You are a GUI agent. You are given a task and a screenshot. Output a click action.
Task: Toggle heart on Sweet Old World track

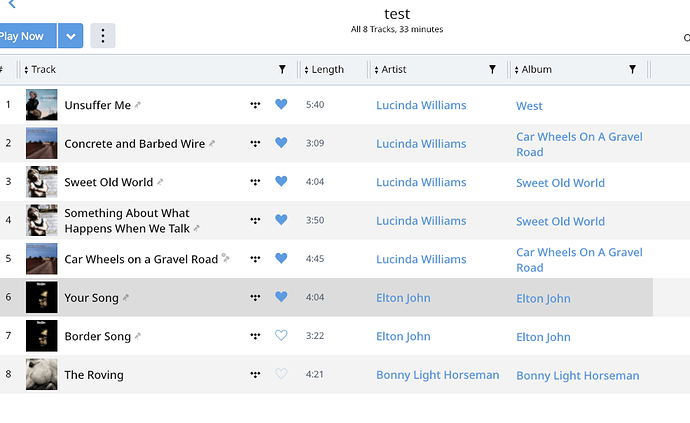click(x=281, y=181)
